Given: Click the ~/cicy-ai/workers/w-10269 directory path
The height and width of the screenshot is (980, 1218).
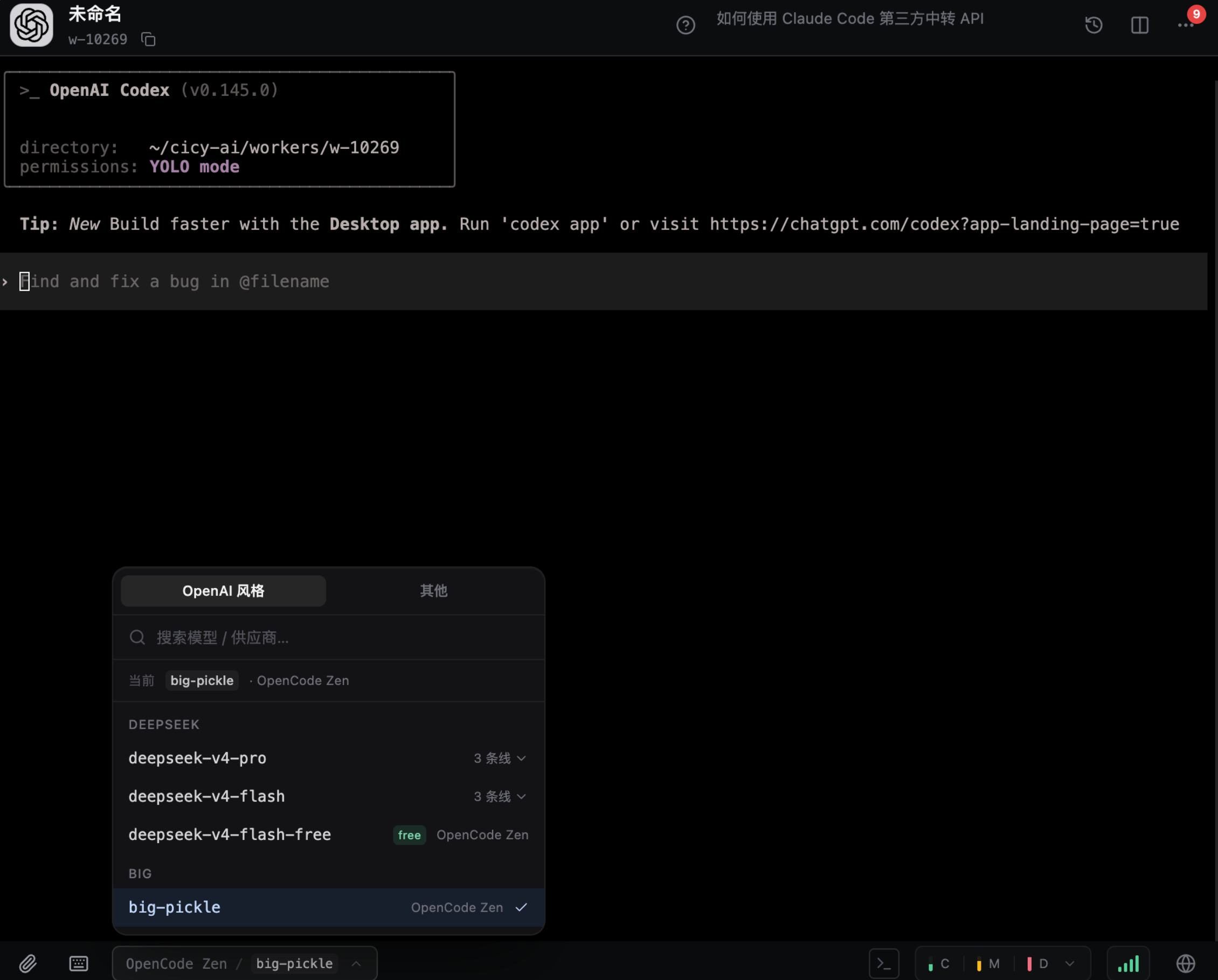Looking at the screenshot, I should click(274, 148).
